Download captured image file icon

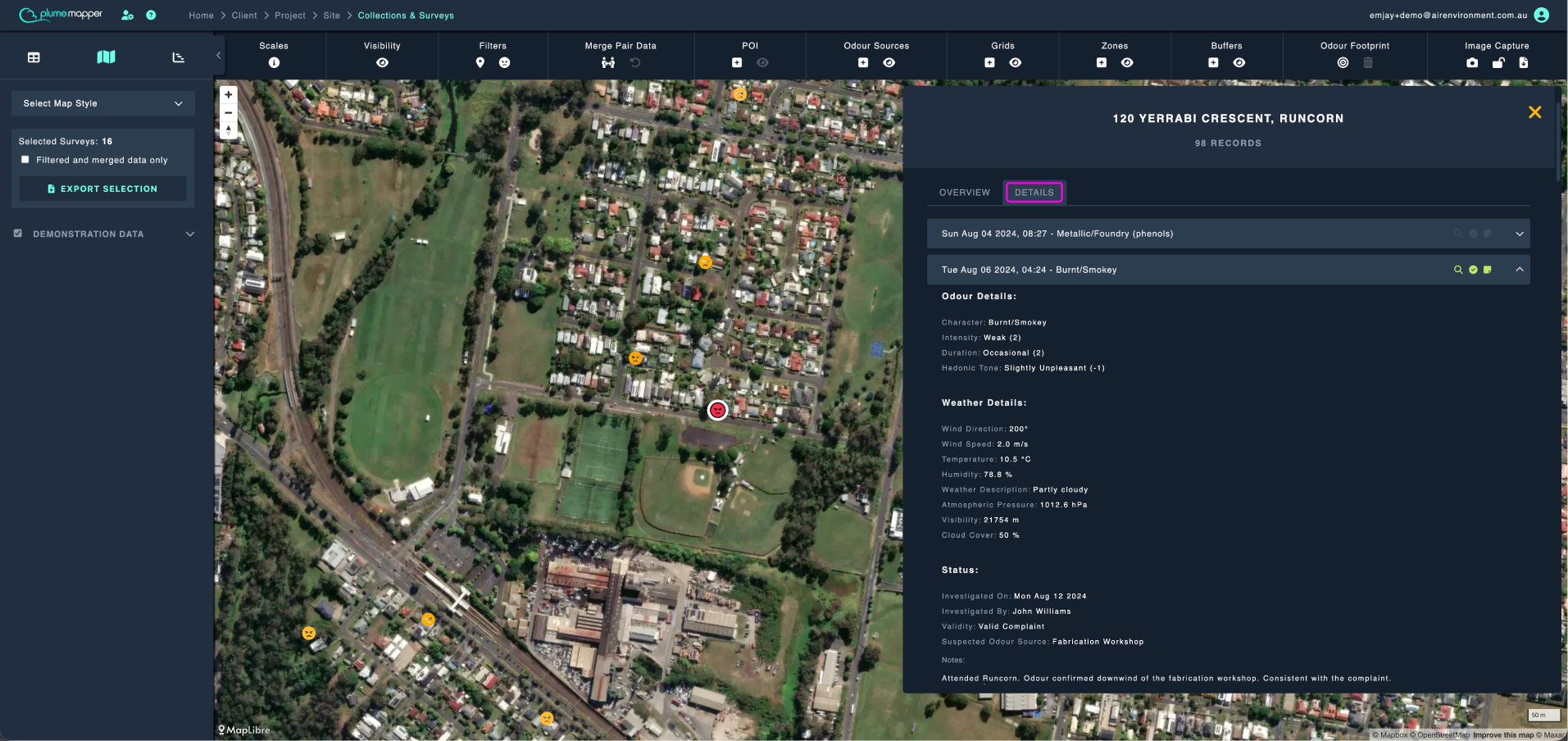(1524, 62)
